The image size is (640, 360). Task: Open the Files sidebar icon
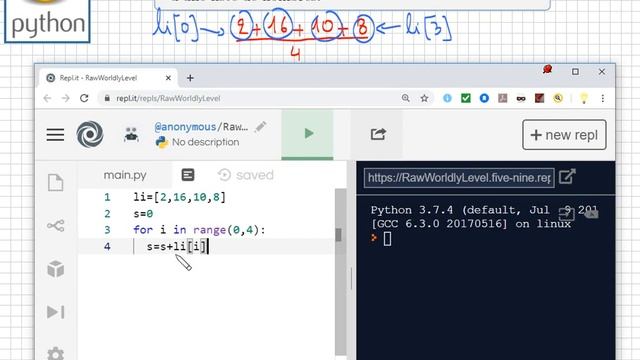pos(56,182)
